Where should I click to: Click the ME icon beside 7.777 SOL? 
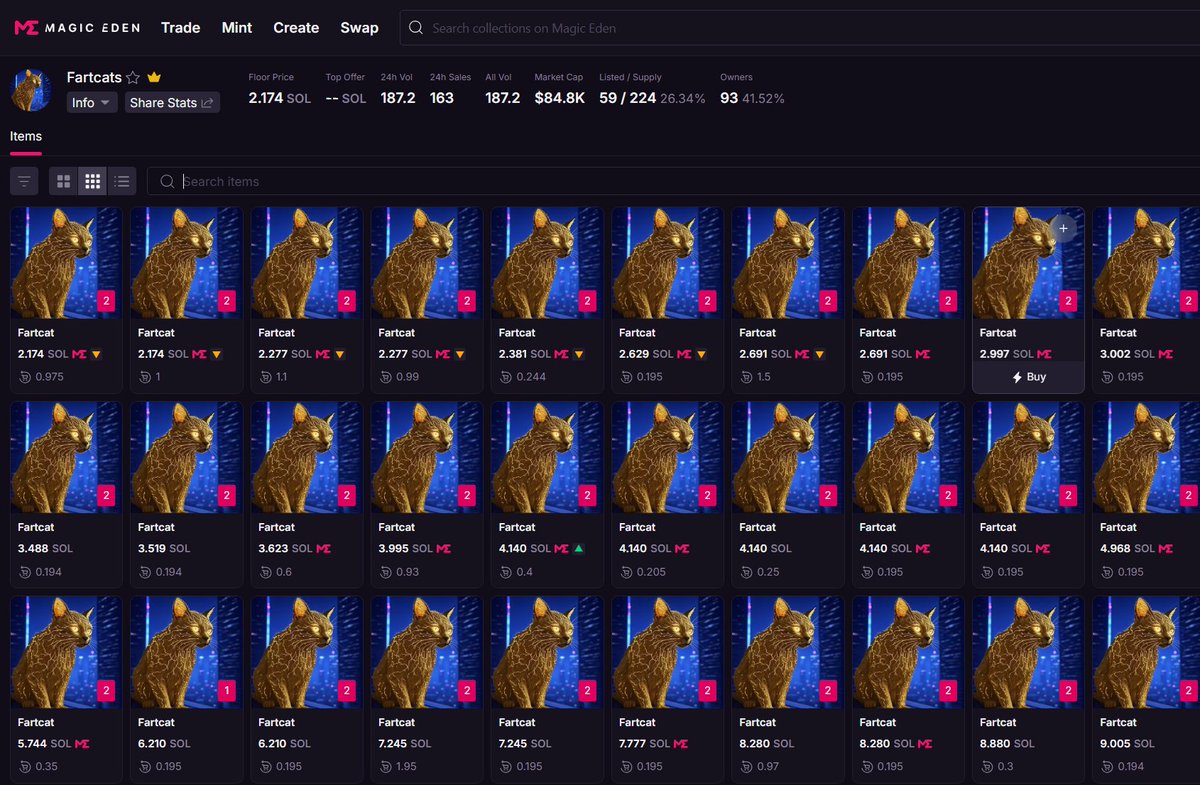683,743
